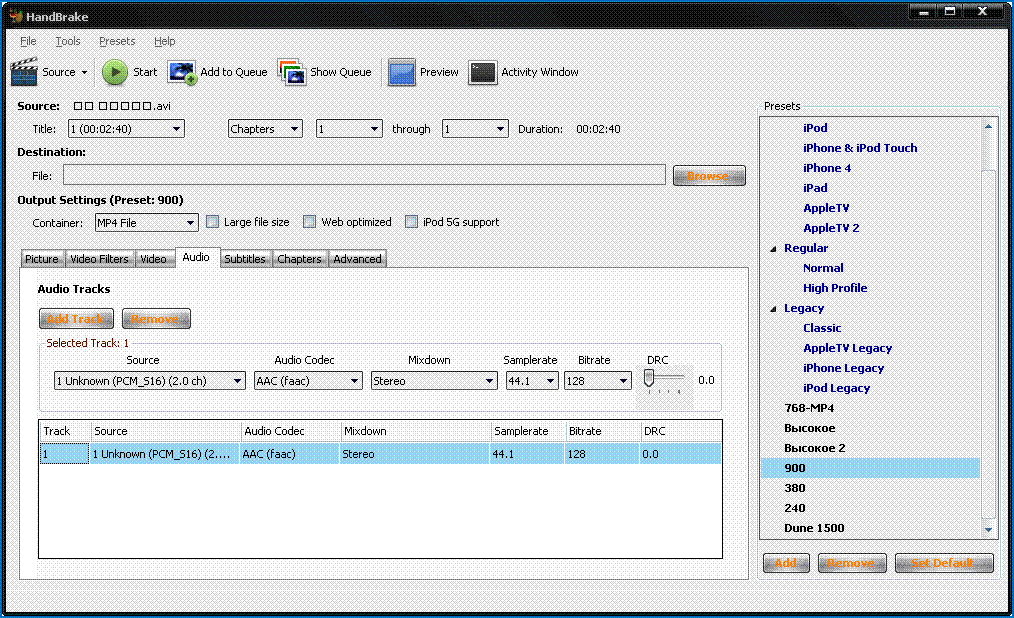The image size is (1014, 618).
Task: Click the Source clapperboard icon
Action: point(24,72)
